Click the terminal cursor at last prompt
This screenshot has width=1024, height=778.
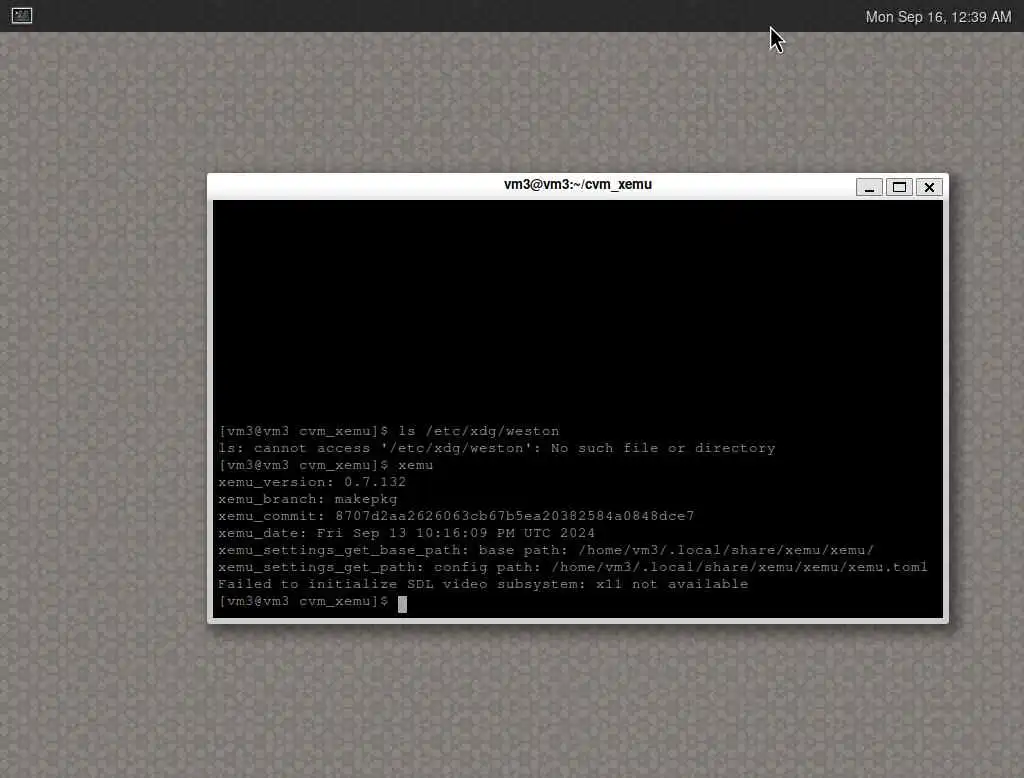pyautogui.click(x=402, y=604)
